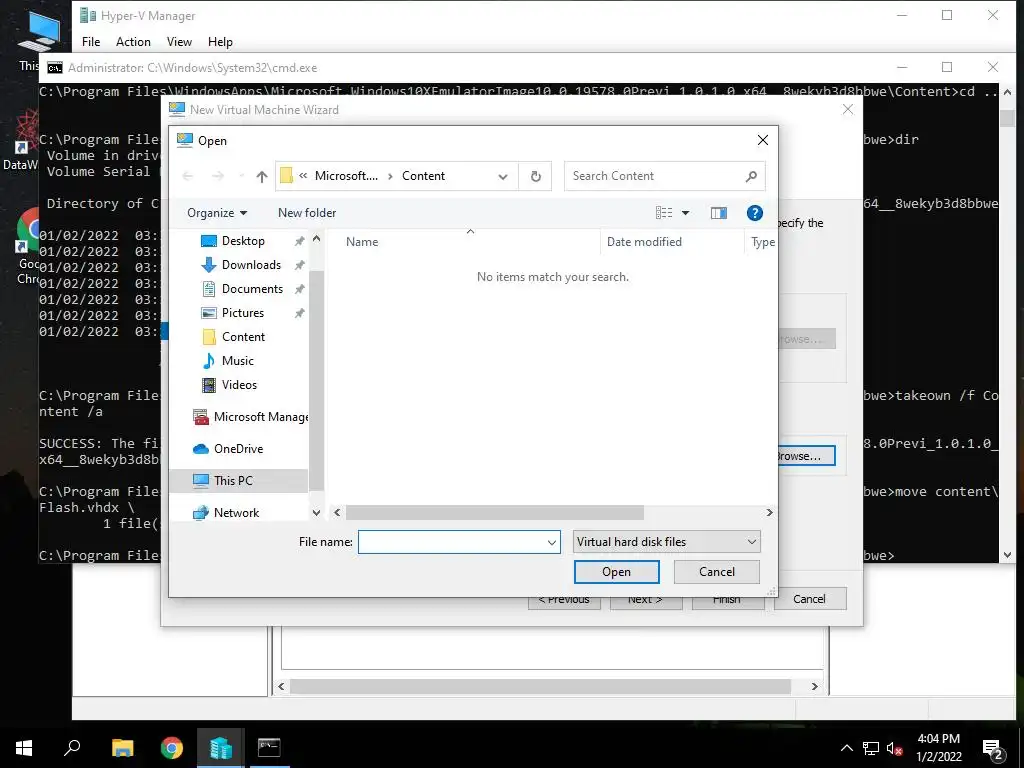The width and height of the screenshot is (1024, 768).
Task: Open Windows Start menu
Action: (24, 748)
